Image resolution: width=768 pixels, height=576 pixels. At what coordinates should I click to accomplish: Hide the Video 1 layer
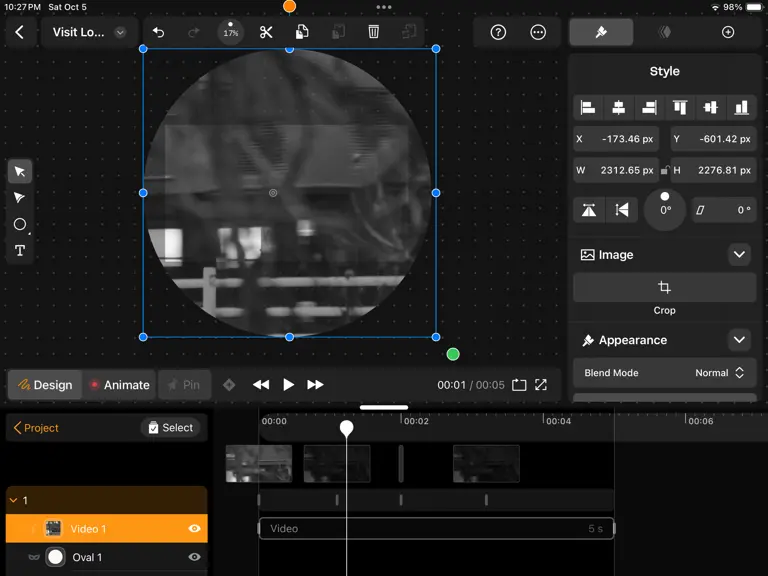point(194,529)
